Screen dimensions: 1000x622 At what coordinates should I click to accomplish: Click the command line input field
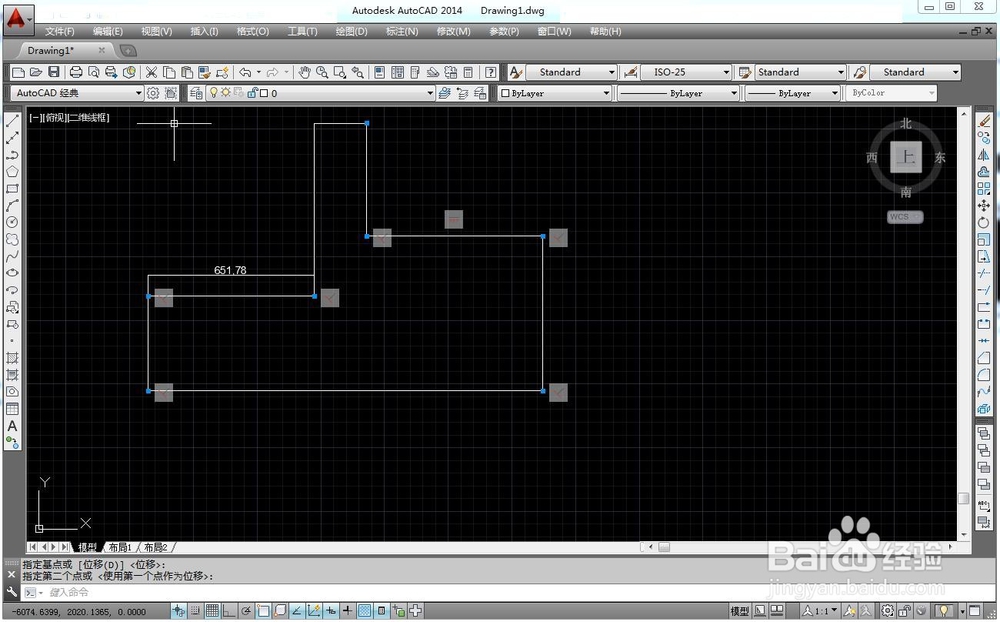(x=504, y=593)
